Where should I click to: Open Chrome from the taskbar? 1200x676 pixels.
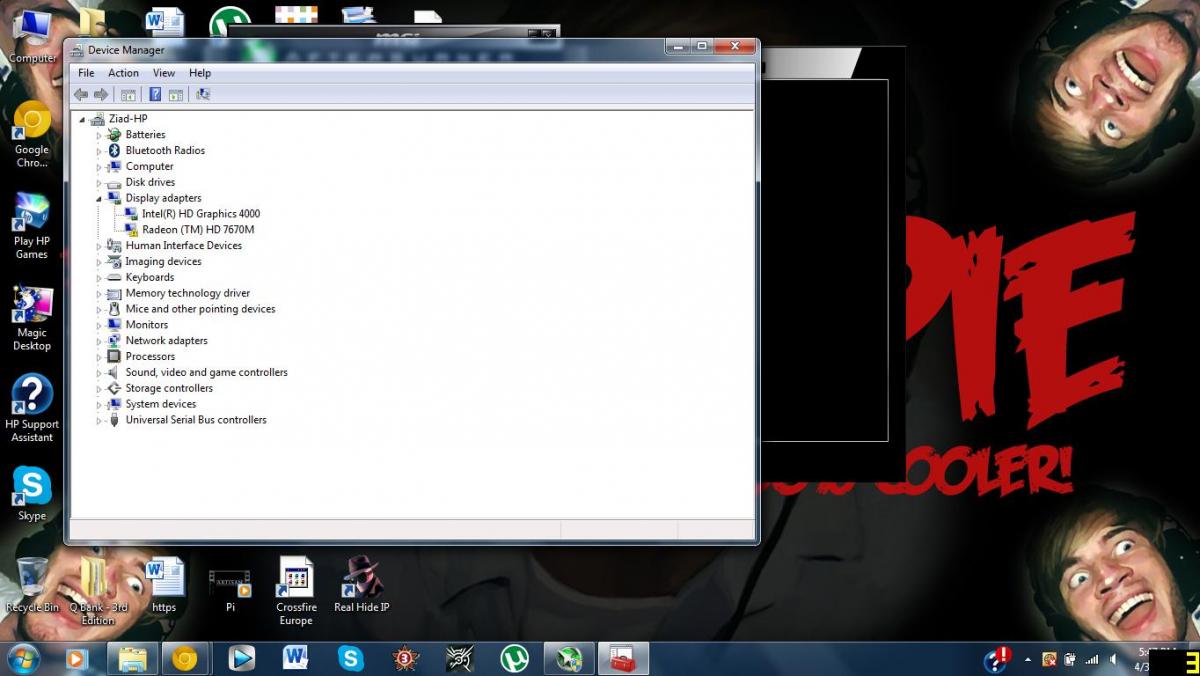[x=184, y=659]
